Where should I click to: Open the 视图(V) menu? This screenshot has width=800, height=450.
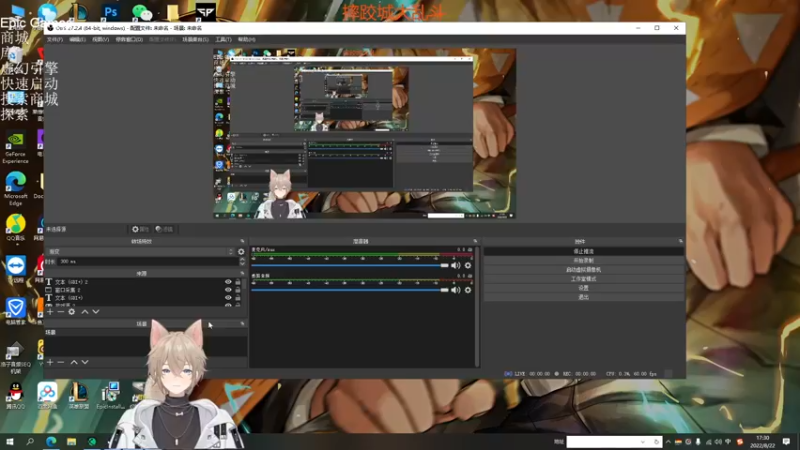(x=100, y=39)
